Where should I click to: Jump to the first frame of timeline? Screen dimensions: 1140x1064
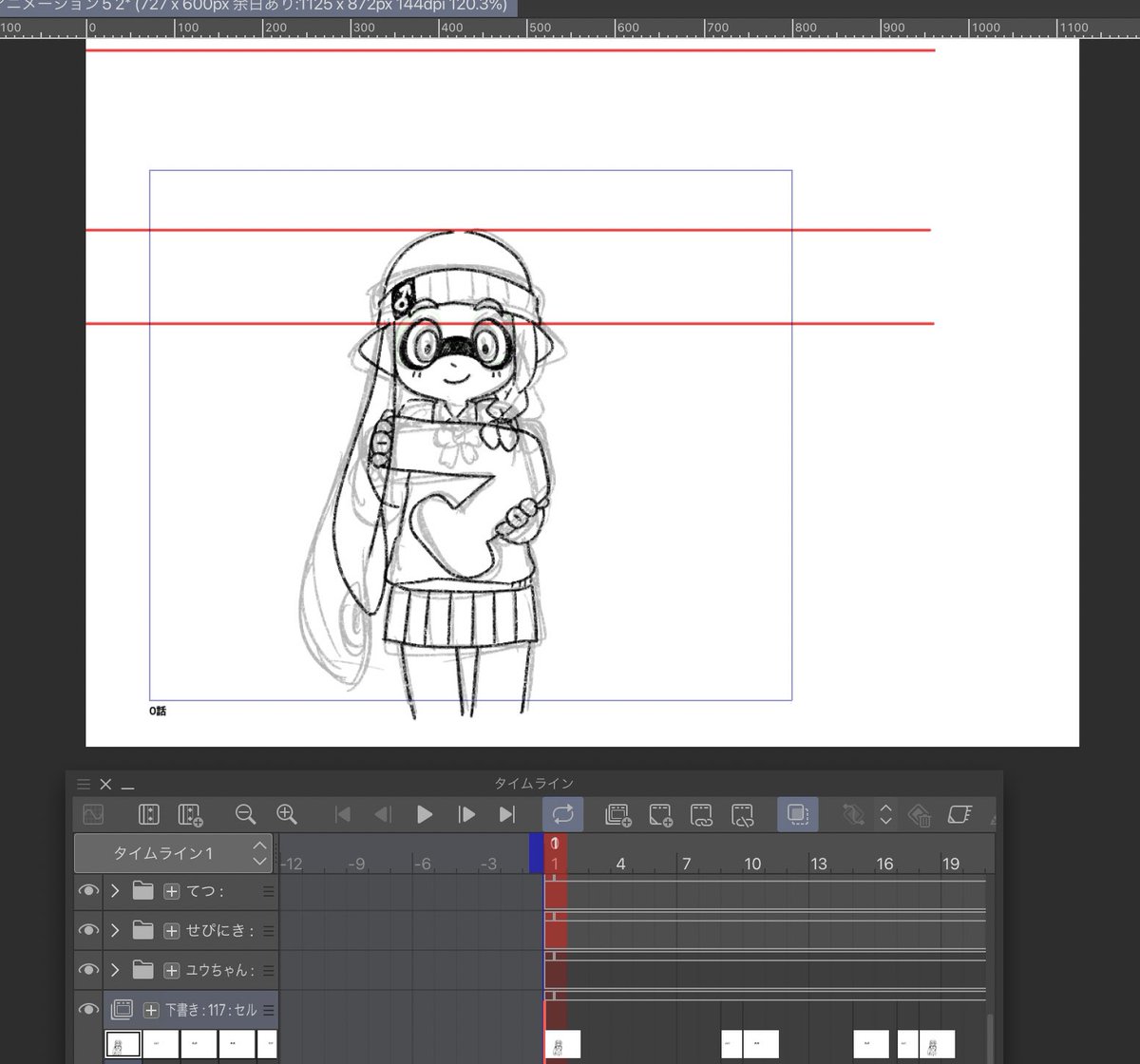(x=343, y=814)
